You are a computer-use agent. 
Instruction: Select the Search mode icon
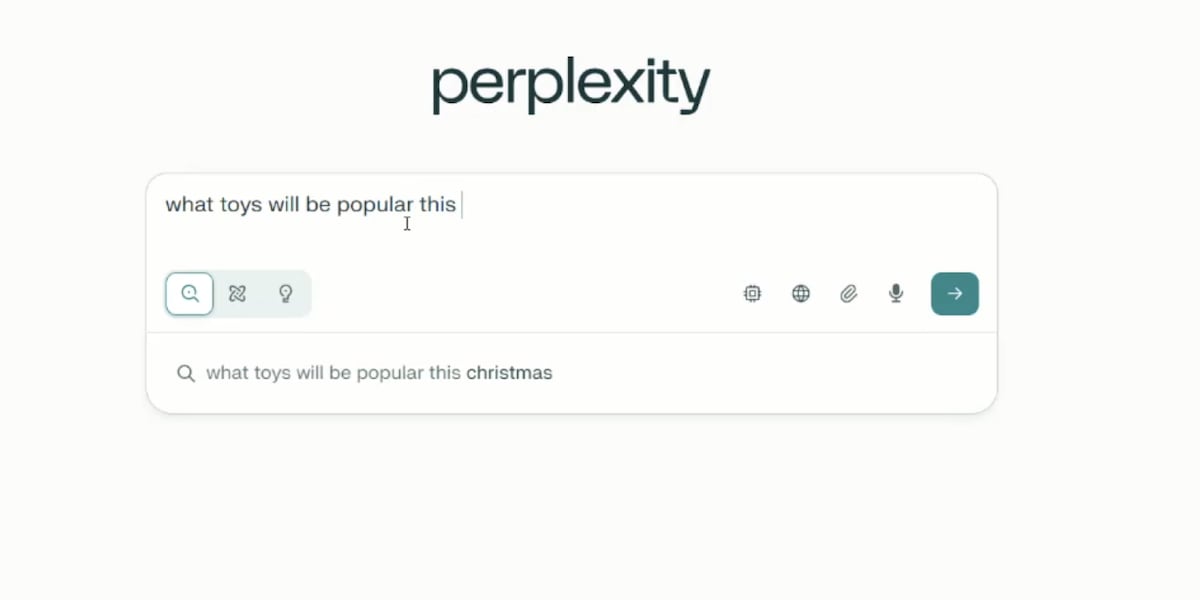point(190,294)
